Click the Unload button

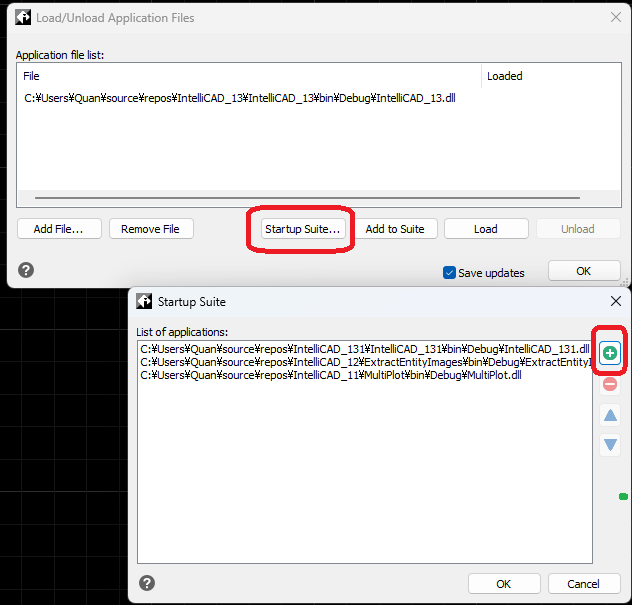point(578,229)
